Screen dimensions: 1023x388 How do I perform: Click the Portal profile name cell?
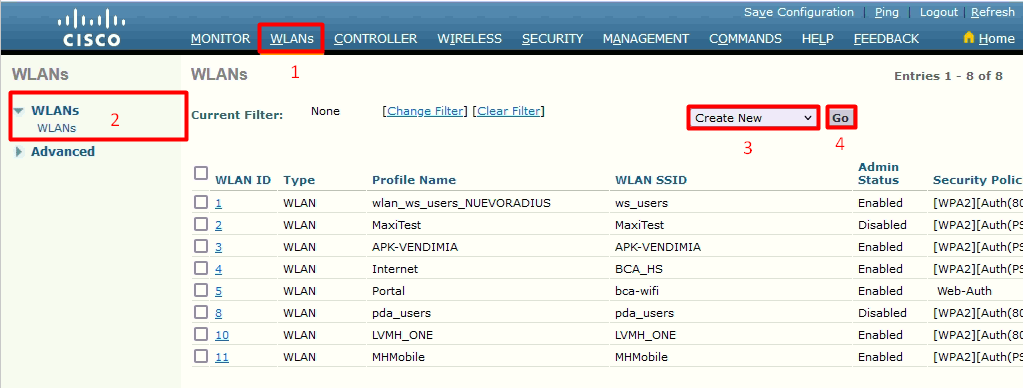coord(388,291)
